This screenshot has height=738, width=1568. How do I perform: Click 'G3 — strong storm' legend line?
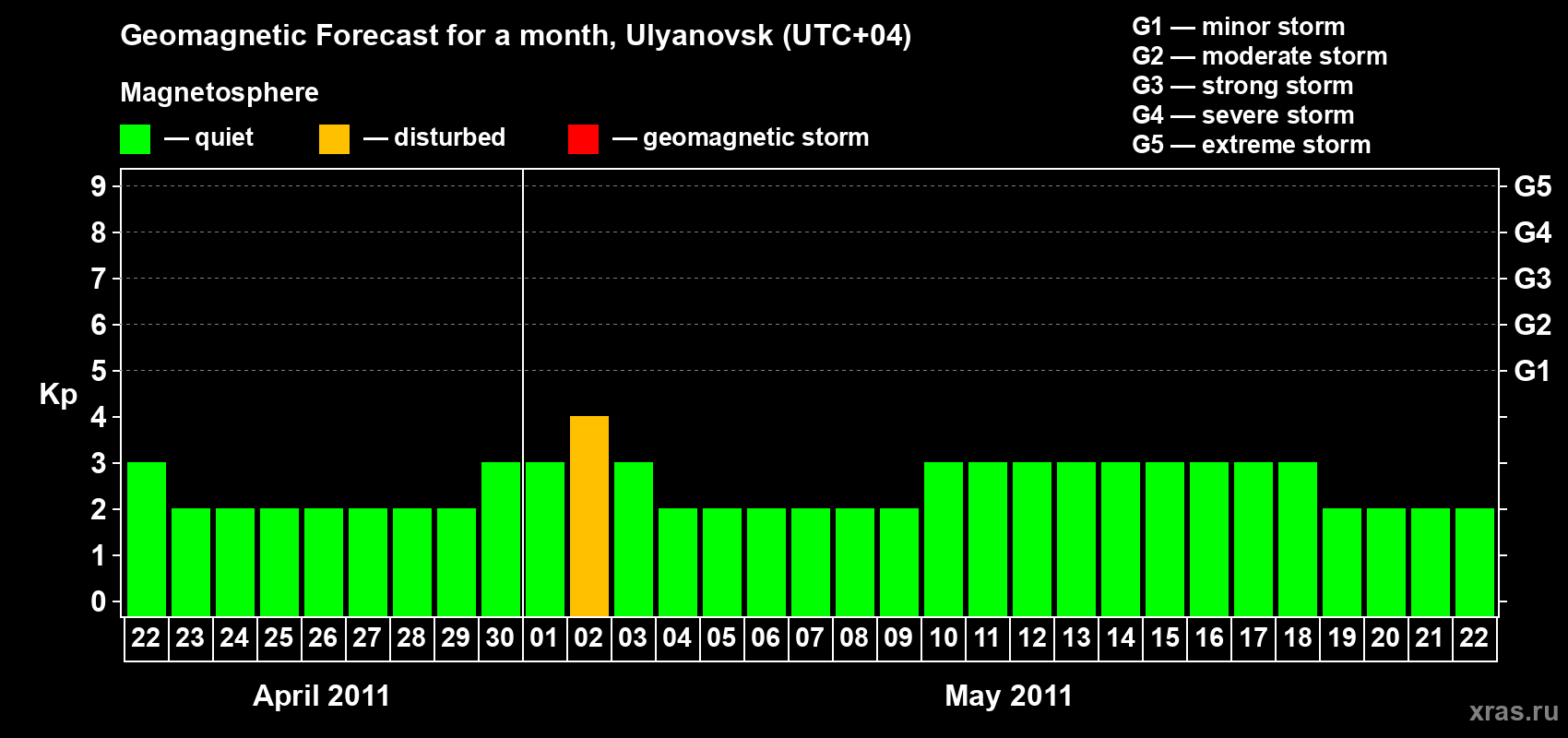(x=1242, y=86)
